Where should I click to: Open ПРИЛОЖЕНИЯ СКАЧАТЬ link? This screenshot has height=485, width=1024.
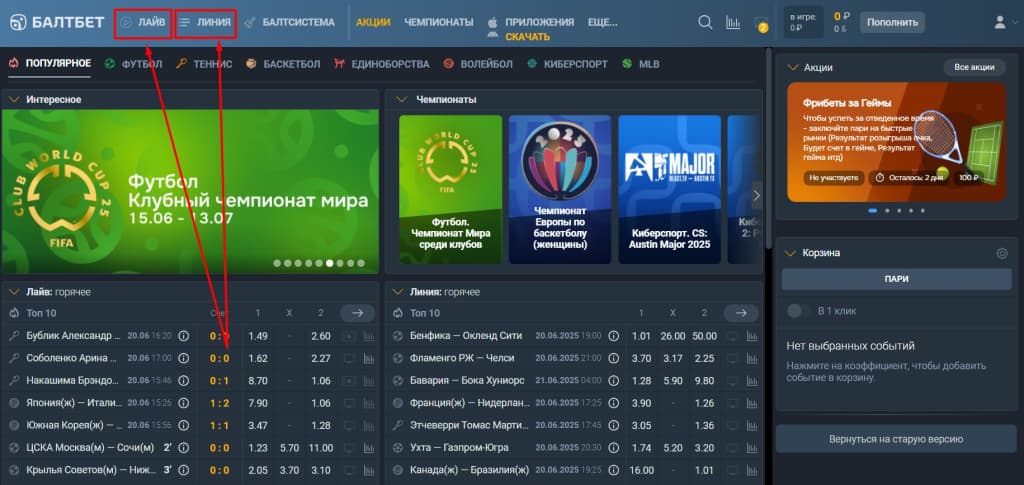531,29
